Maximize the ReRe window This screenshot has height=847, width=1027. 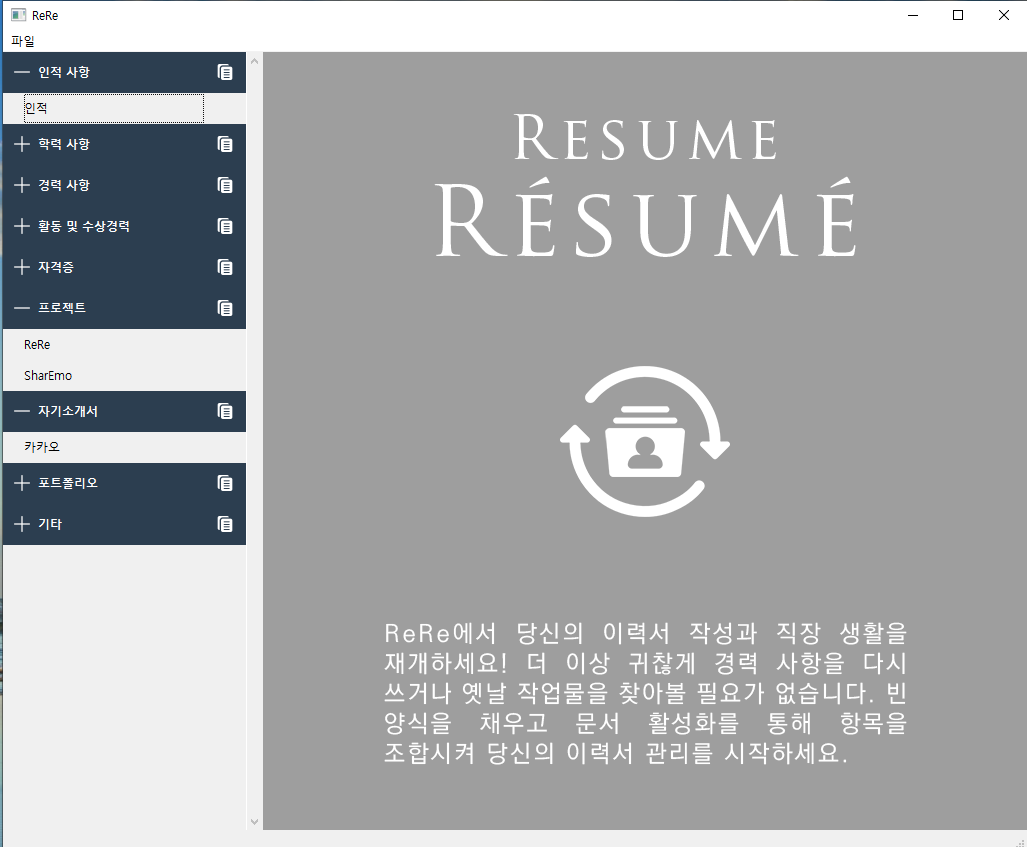point(958,15)
